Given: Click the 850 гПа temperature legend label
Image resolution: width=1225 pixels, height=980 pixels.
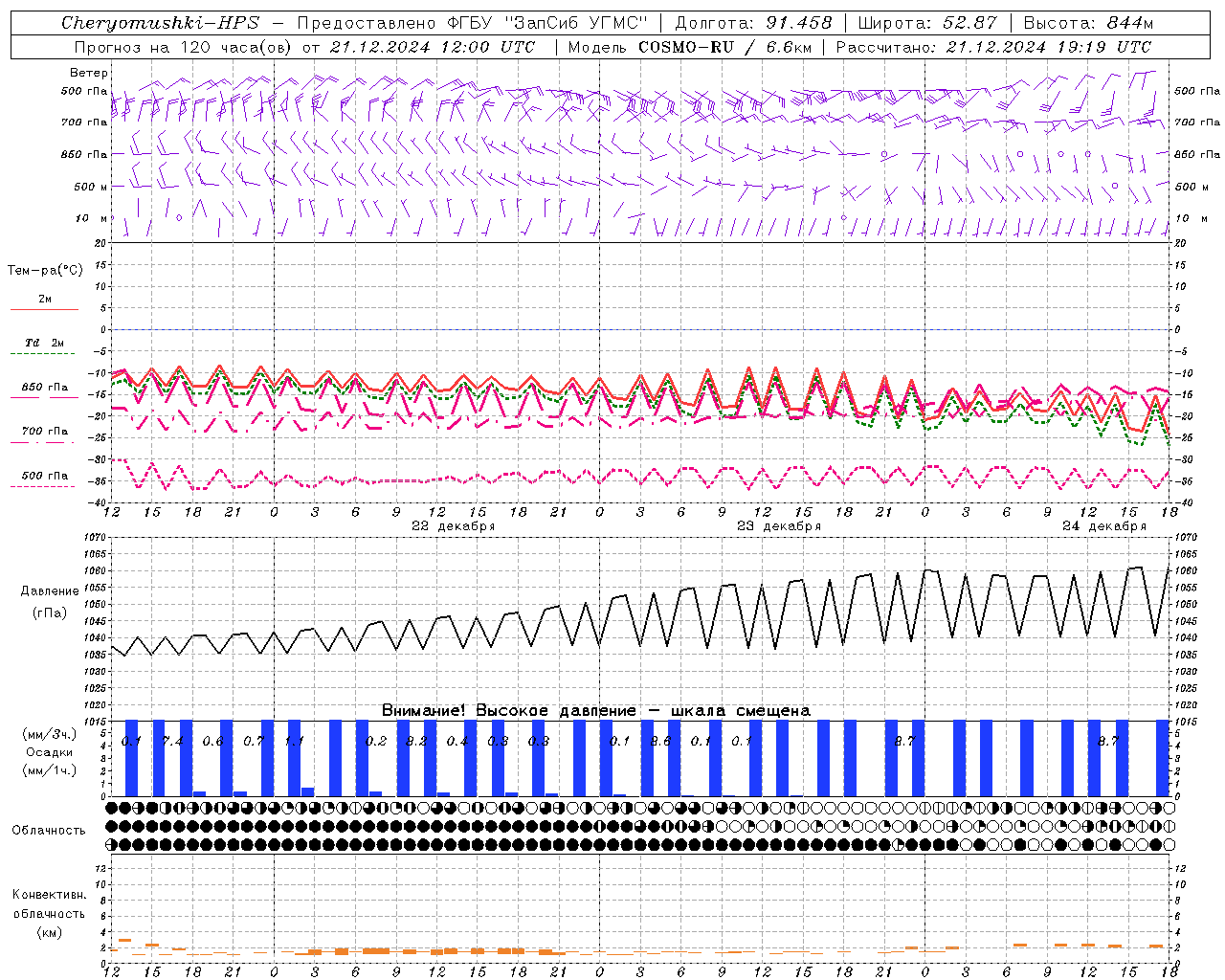Looking at the screenshot, I should (x=45, y=388).
